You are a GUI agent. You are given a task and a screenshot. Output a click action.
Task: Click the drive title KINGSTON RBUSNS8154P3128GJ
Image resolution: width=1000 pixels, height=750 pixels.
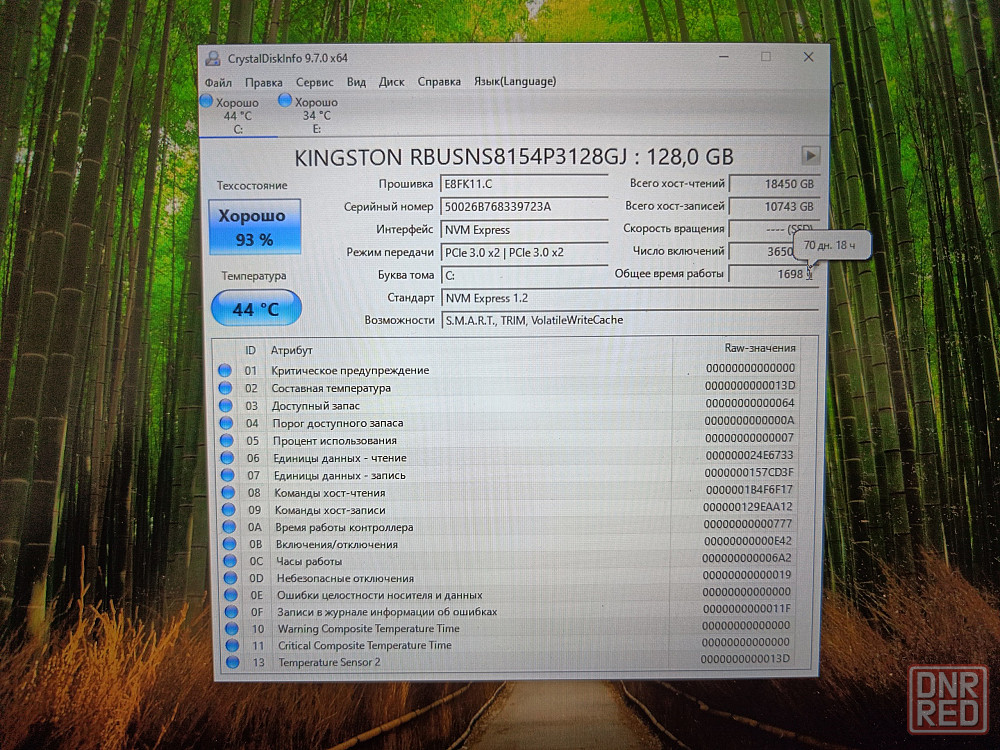(x=463, y=158)
